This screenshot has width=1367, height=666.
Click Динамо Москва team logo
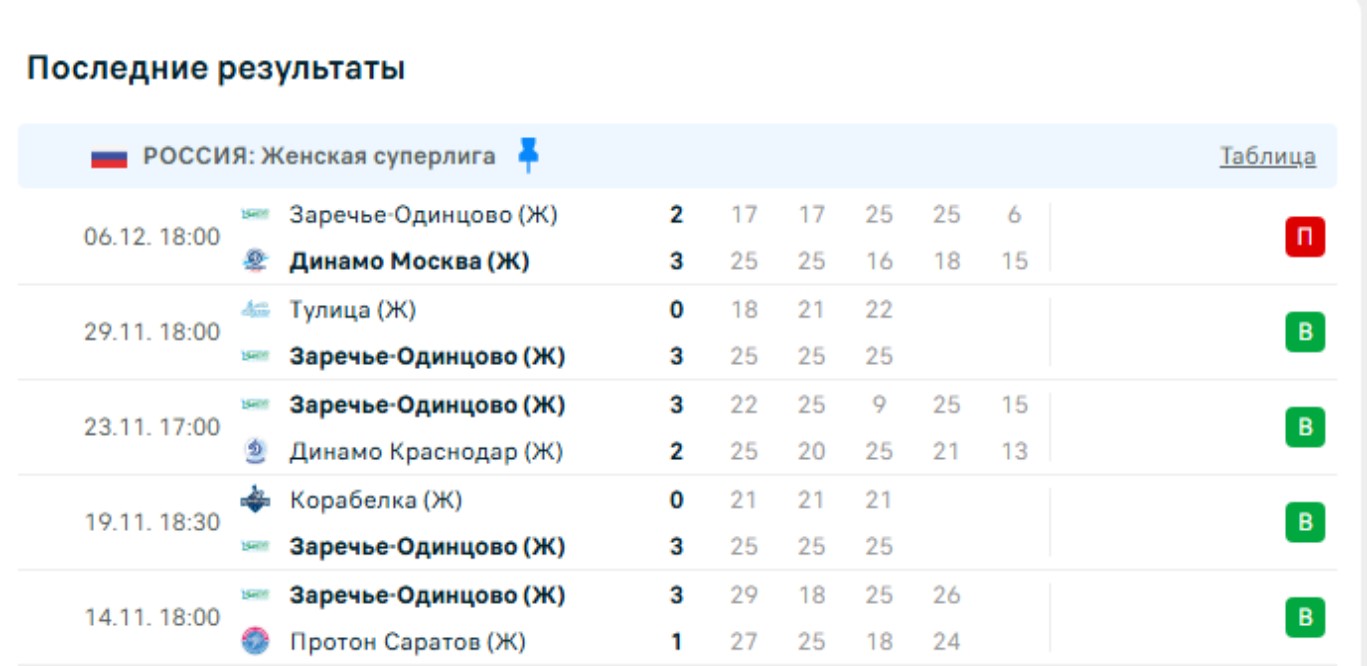click(256, 261)
